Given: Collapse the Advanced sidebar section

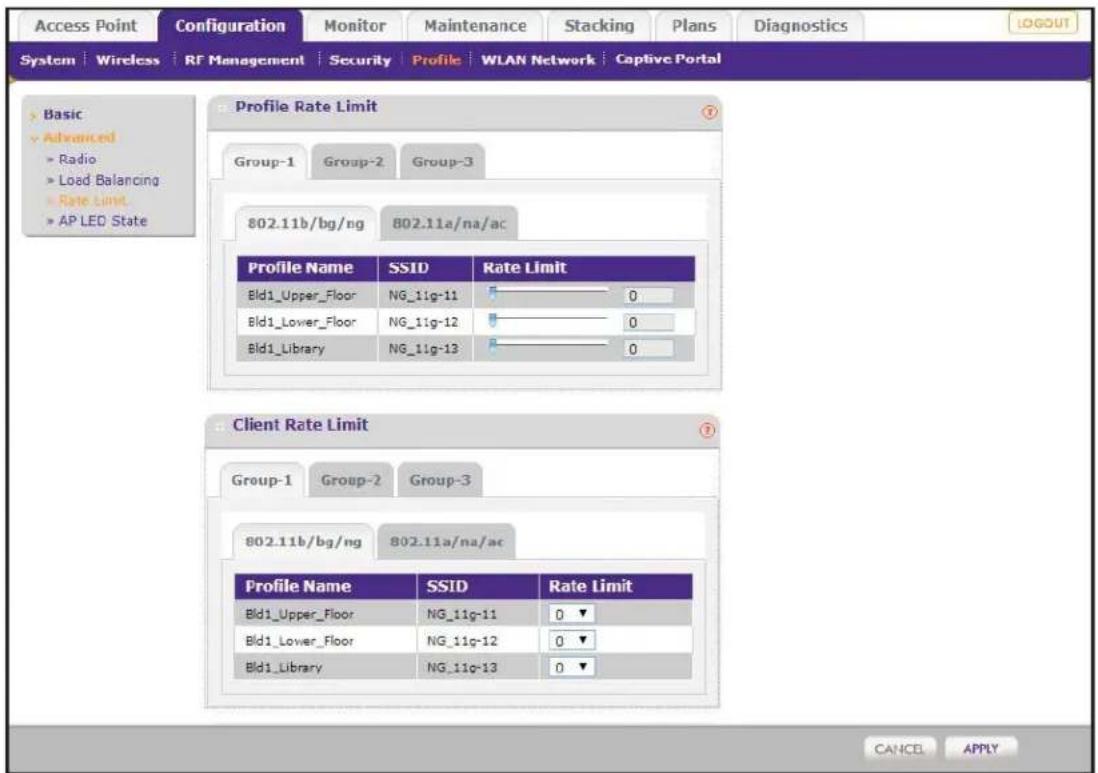Looking at the screenshot, I should click(78, 137).
